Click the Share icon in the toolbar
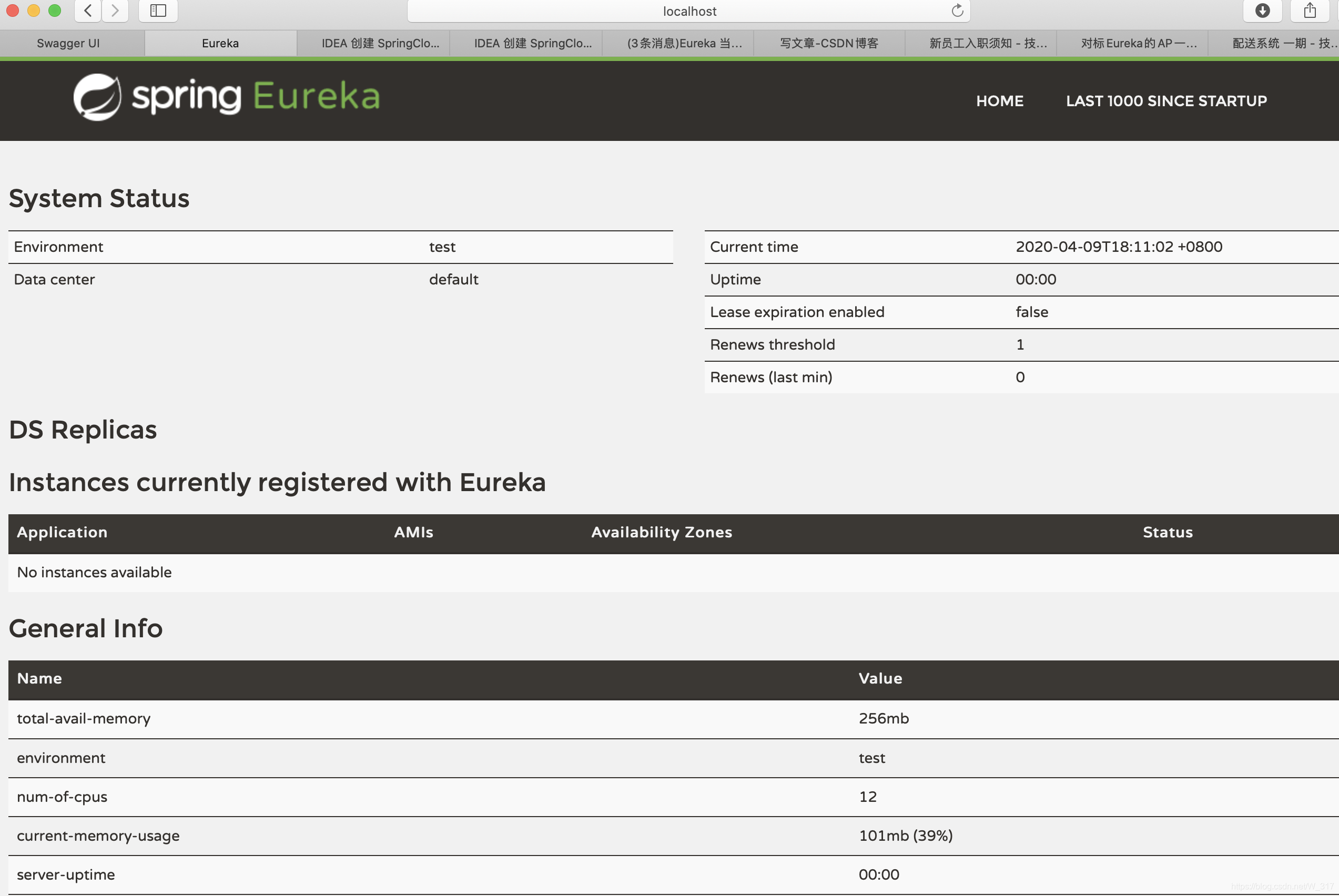The image size is (1339, 896). point(1310,11)
